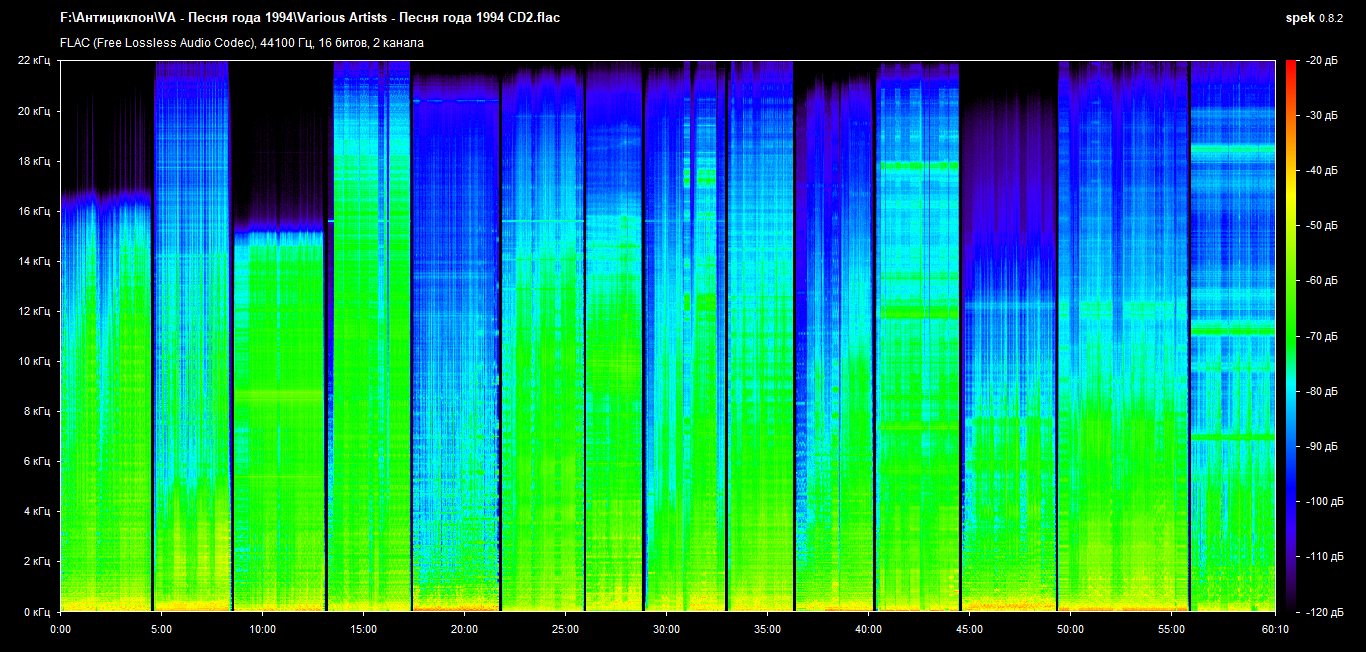This screenshot has height=652, width=1366.
Task: Click the 55:00 time axis label
Action: point(1171,629)
